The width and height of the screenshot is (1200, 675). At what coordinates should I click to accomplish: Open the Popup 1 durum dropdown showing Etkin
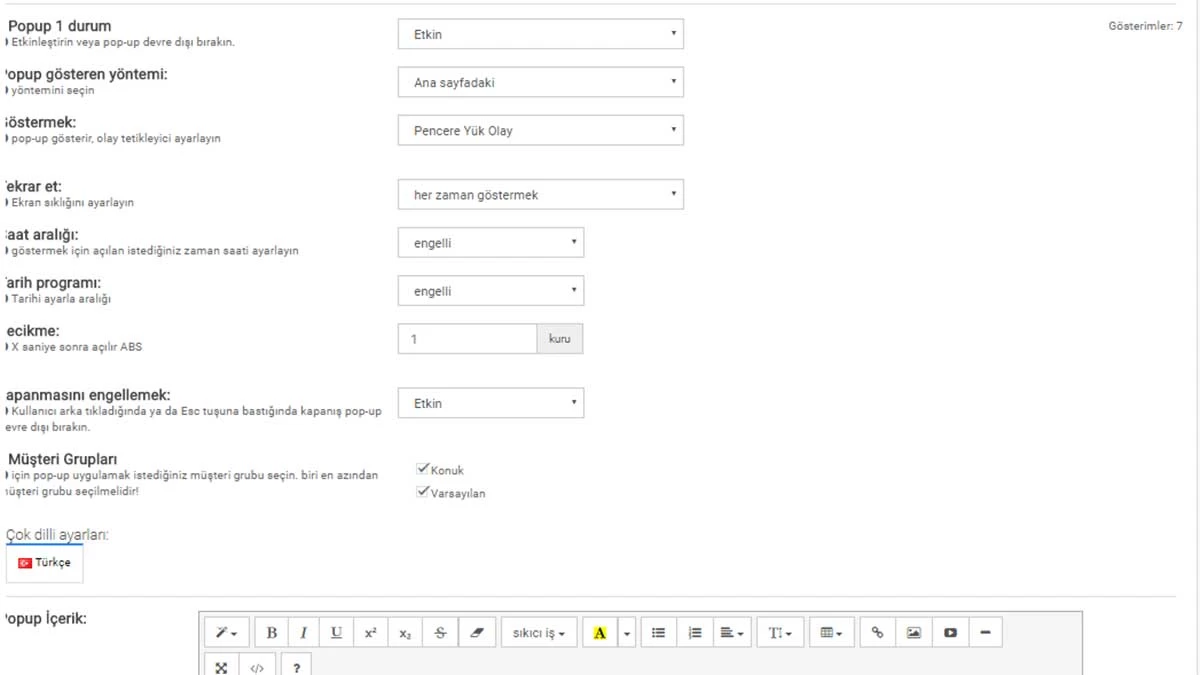[540, 33]
